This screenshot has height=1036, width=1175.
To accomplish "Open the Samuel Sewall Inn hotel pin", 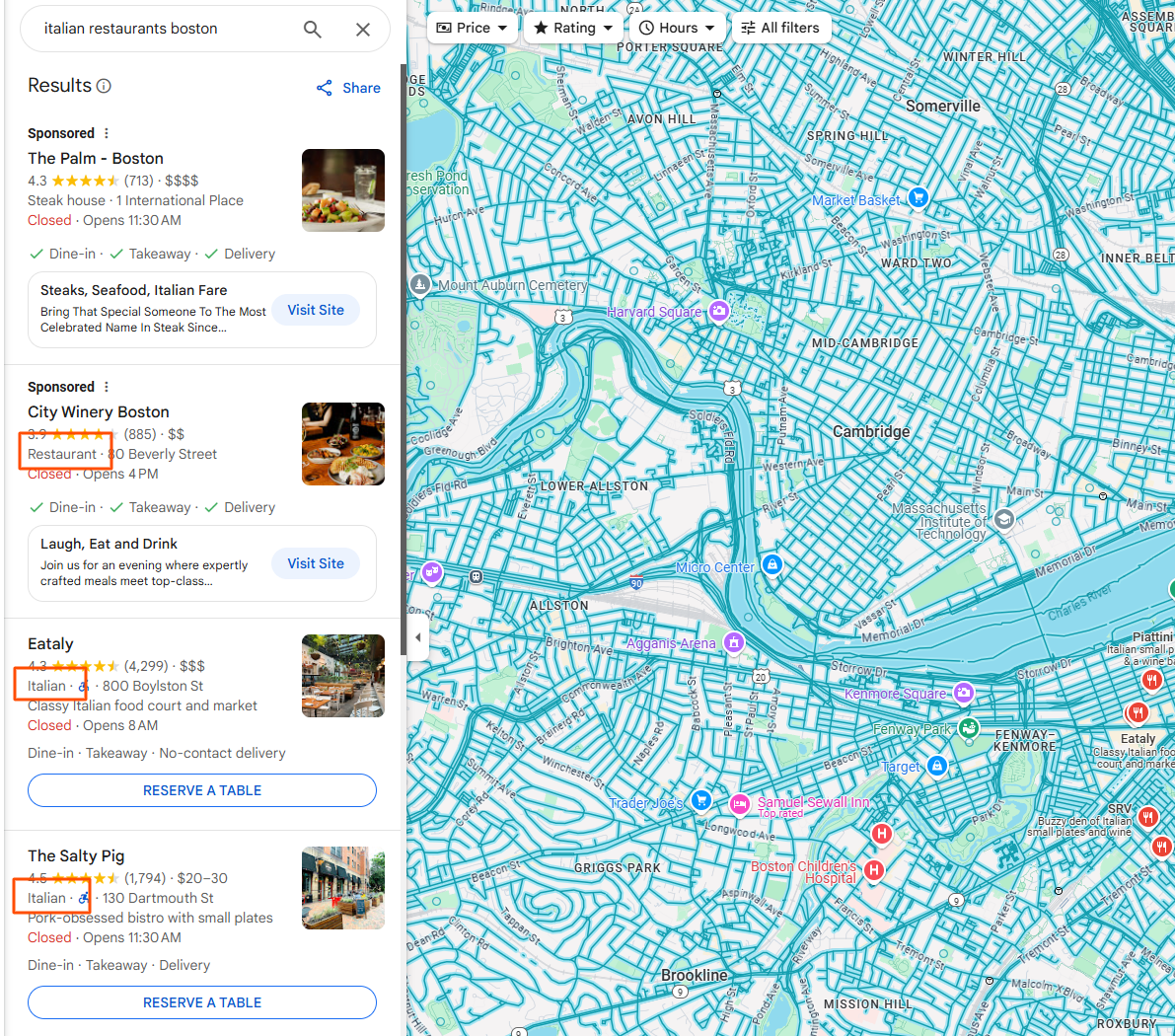I will tap(739, 805).
